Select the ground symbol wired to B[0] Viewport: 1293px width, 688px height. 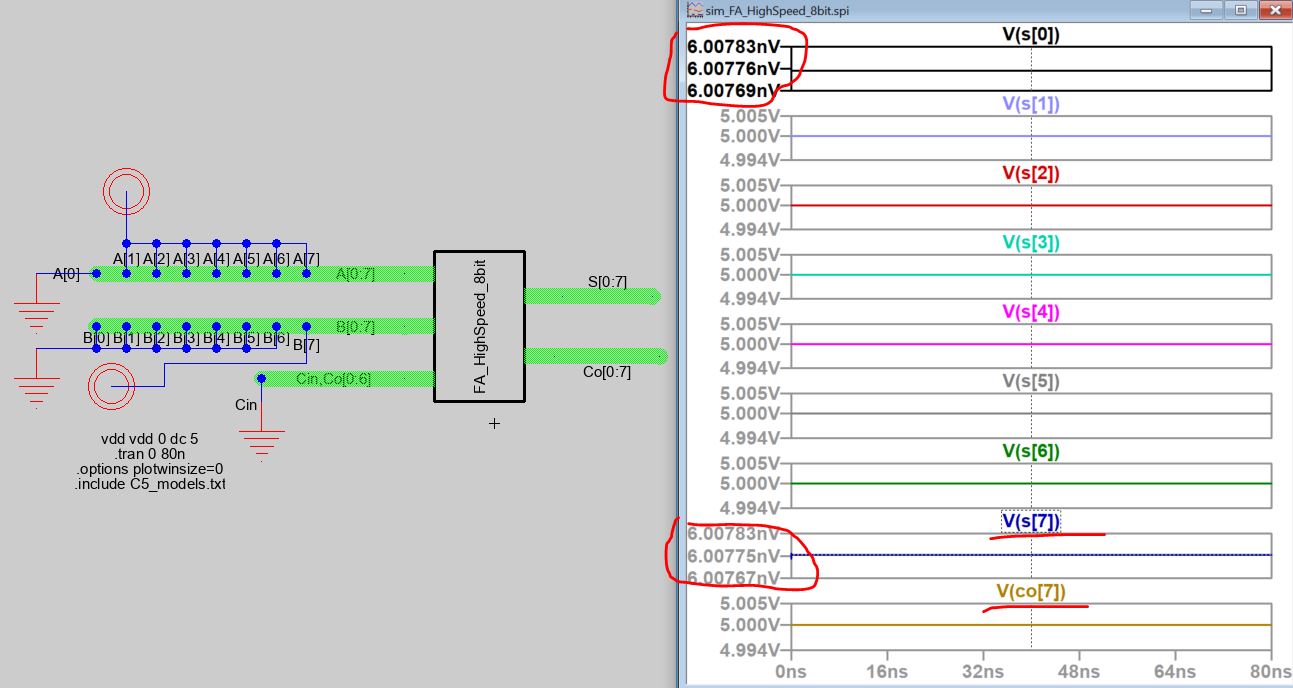pyautogui.click(x=36, y=393)
